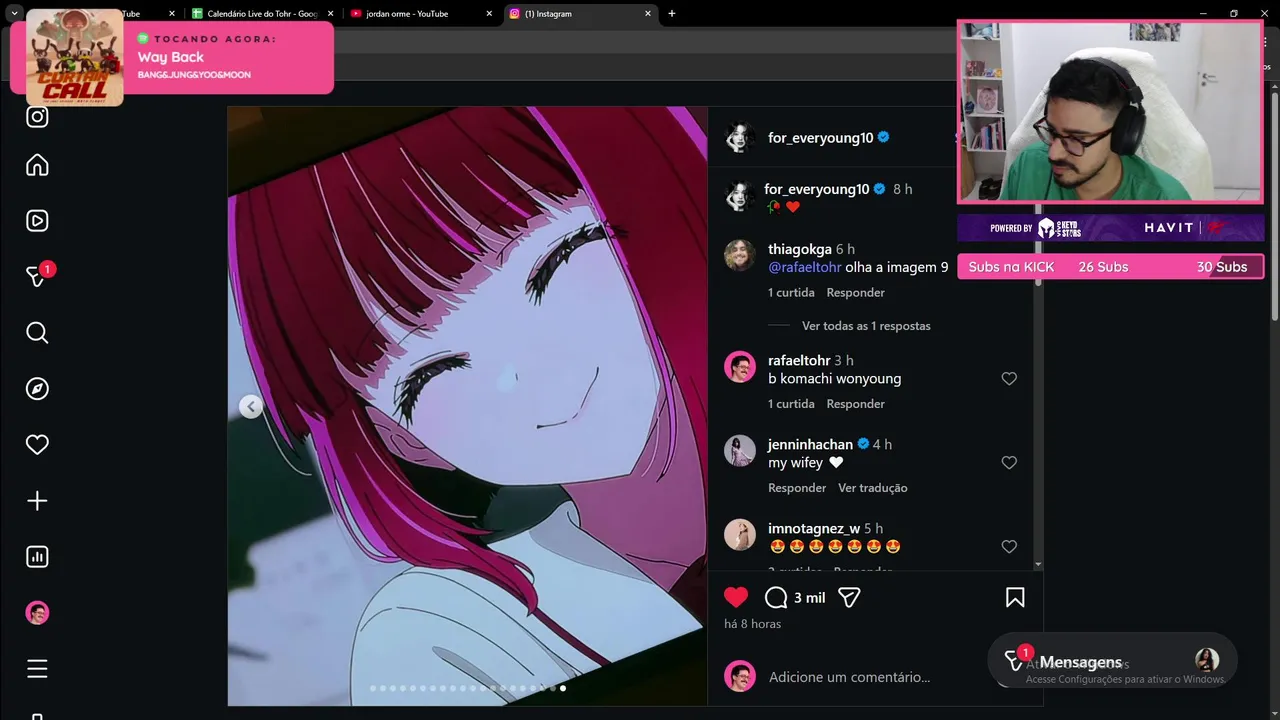Open comment bubble icon under post
The image size is (1280, 720).
(776, 598)
